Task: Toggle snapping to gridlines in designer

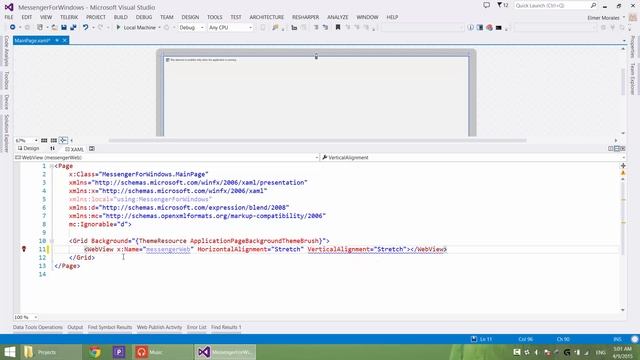Action: click(53, 140)
